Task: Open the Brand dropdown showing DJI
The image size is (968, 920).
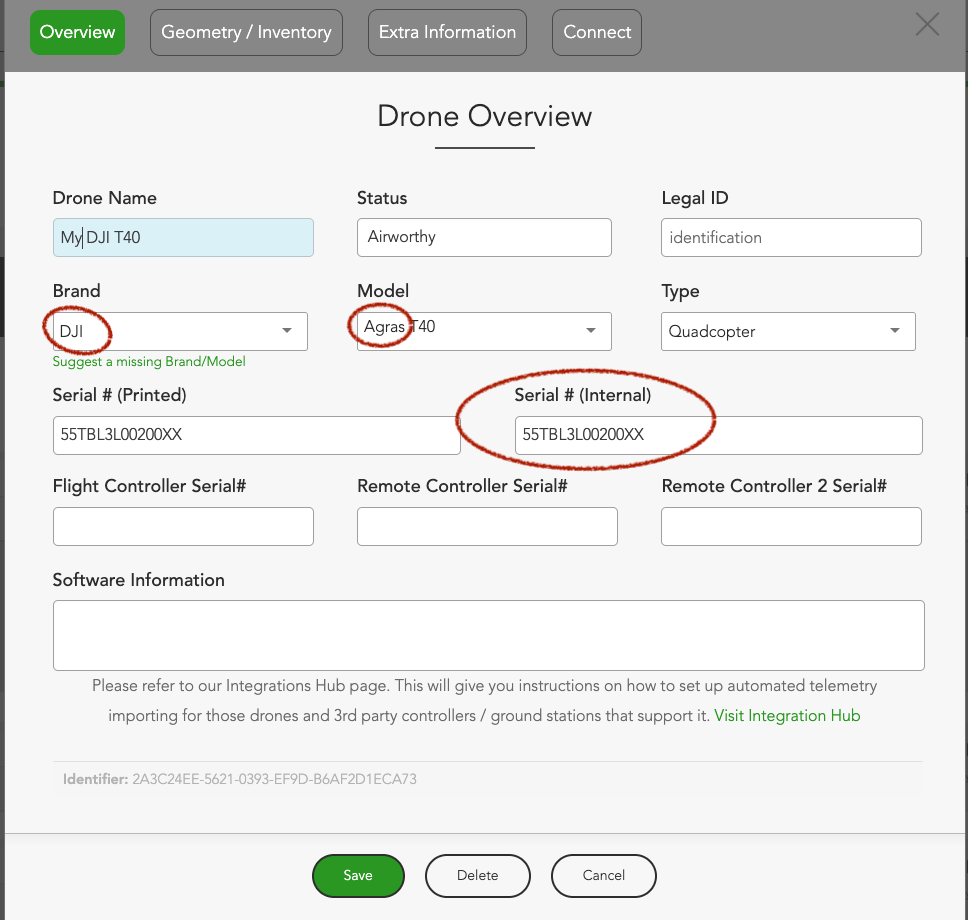Action: tap(180, 332)
